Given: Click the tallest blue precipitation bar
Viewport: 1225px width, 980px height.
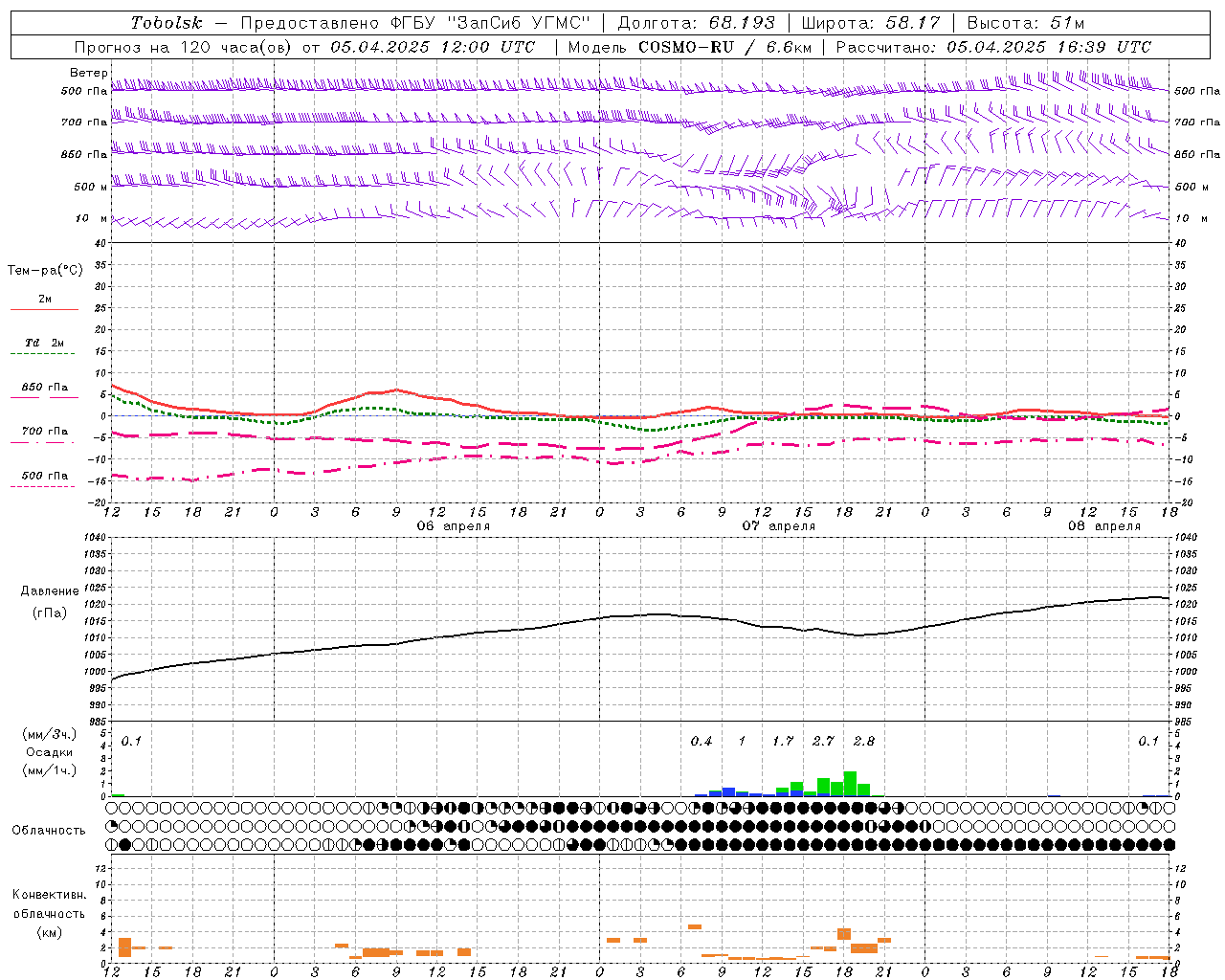Looking at the screenshot, I should click(x=728, y=792).
